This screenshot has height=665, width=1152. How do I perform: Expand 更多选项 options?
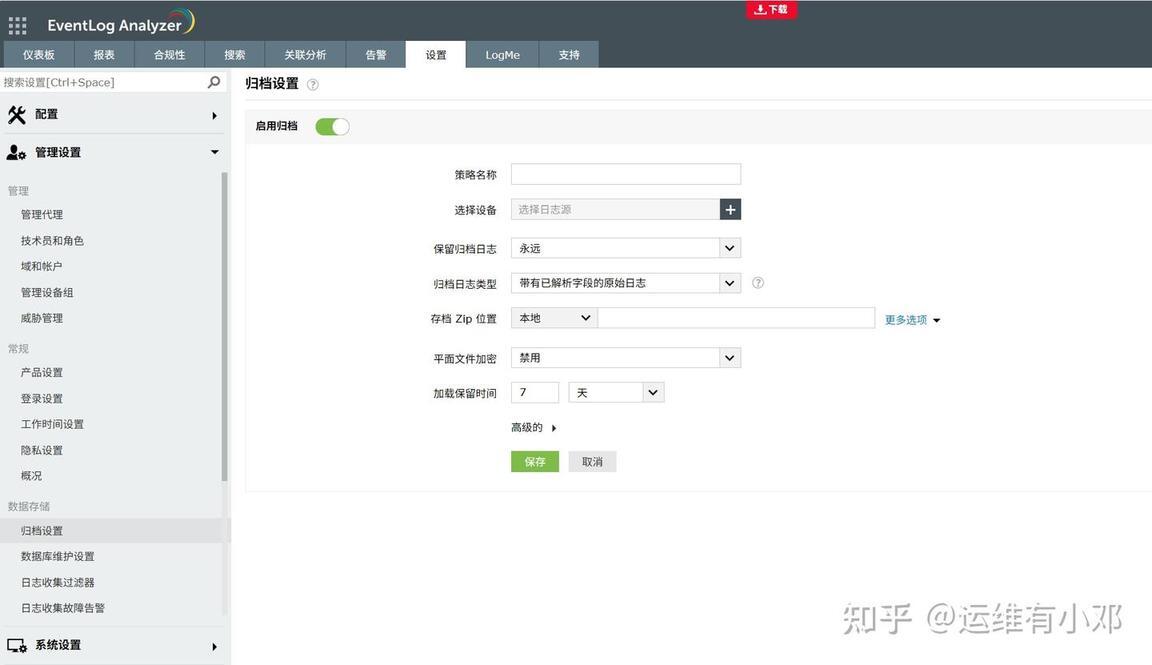[x=912, y=320]
